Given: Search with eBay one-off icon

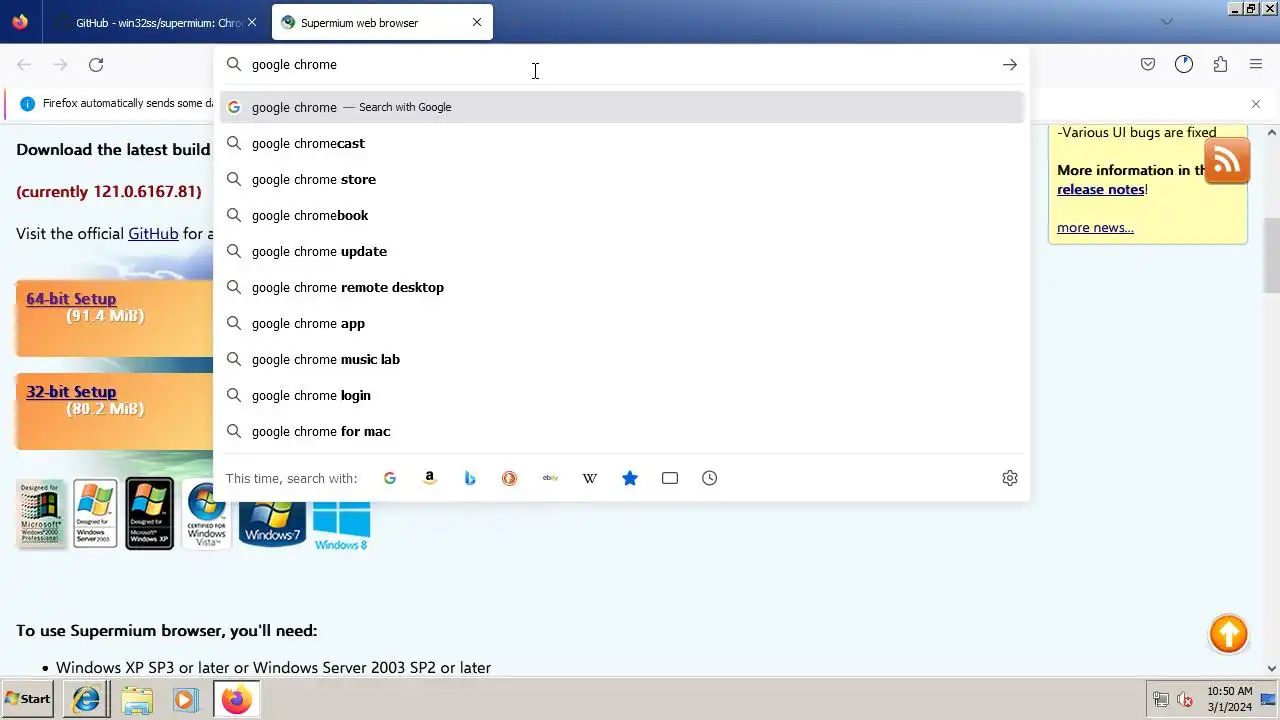Looking at the screenshot, I should pyautogui.click(x=550, y=478).
